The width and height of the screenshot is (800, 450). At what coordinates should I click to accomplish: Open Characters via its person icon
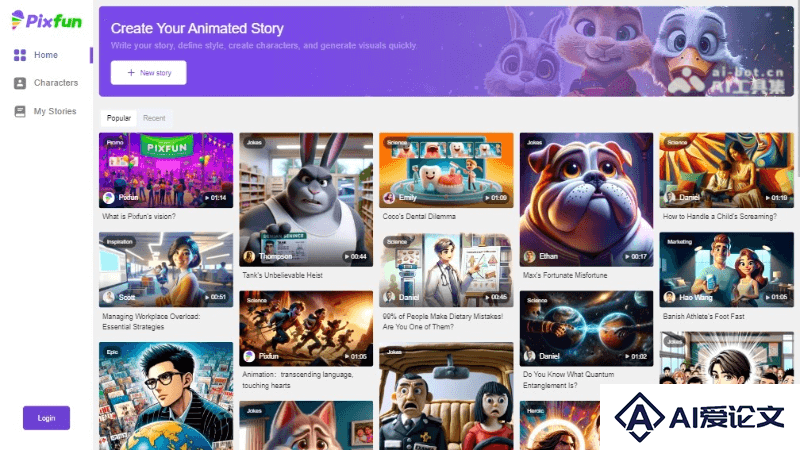coord(20,83)
